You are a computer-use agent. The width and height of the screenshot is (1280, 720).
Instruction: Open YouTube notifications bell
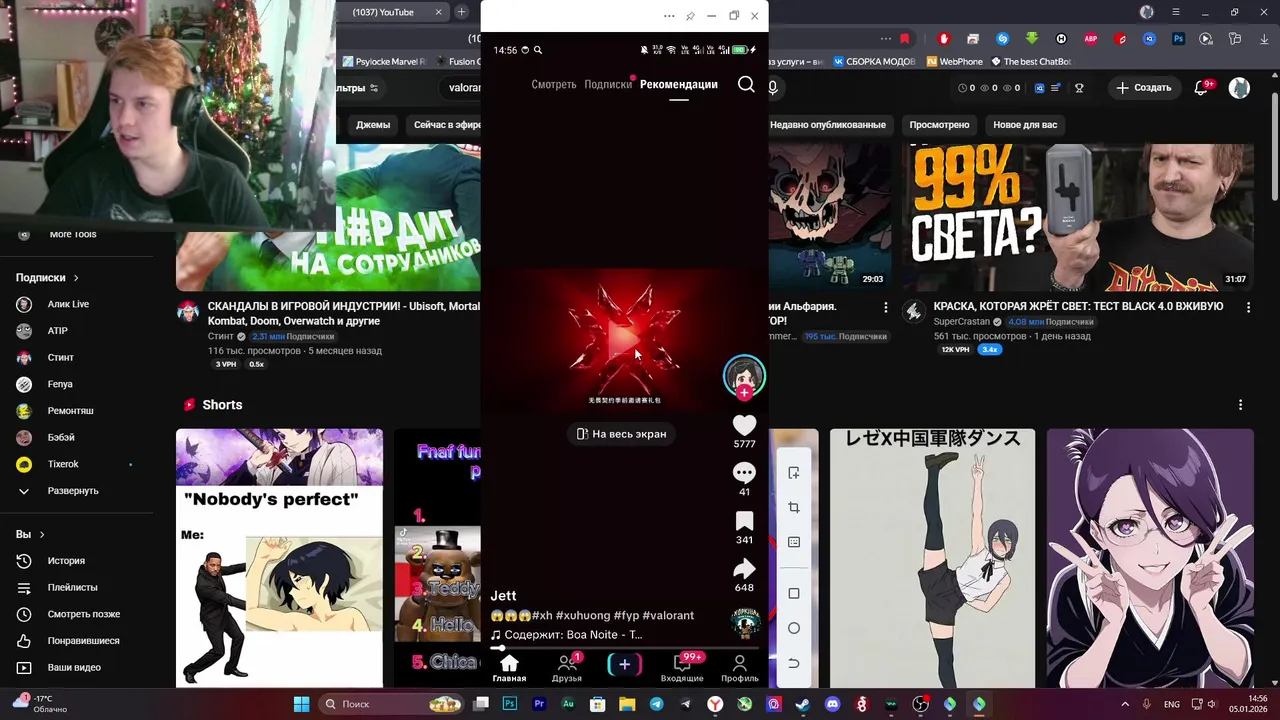pos(1201,88)
